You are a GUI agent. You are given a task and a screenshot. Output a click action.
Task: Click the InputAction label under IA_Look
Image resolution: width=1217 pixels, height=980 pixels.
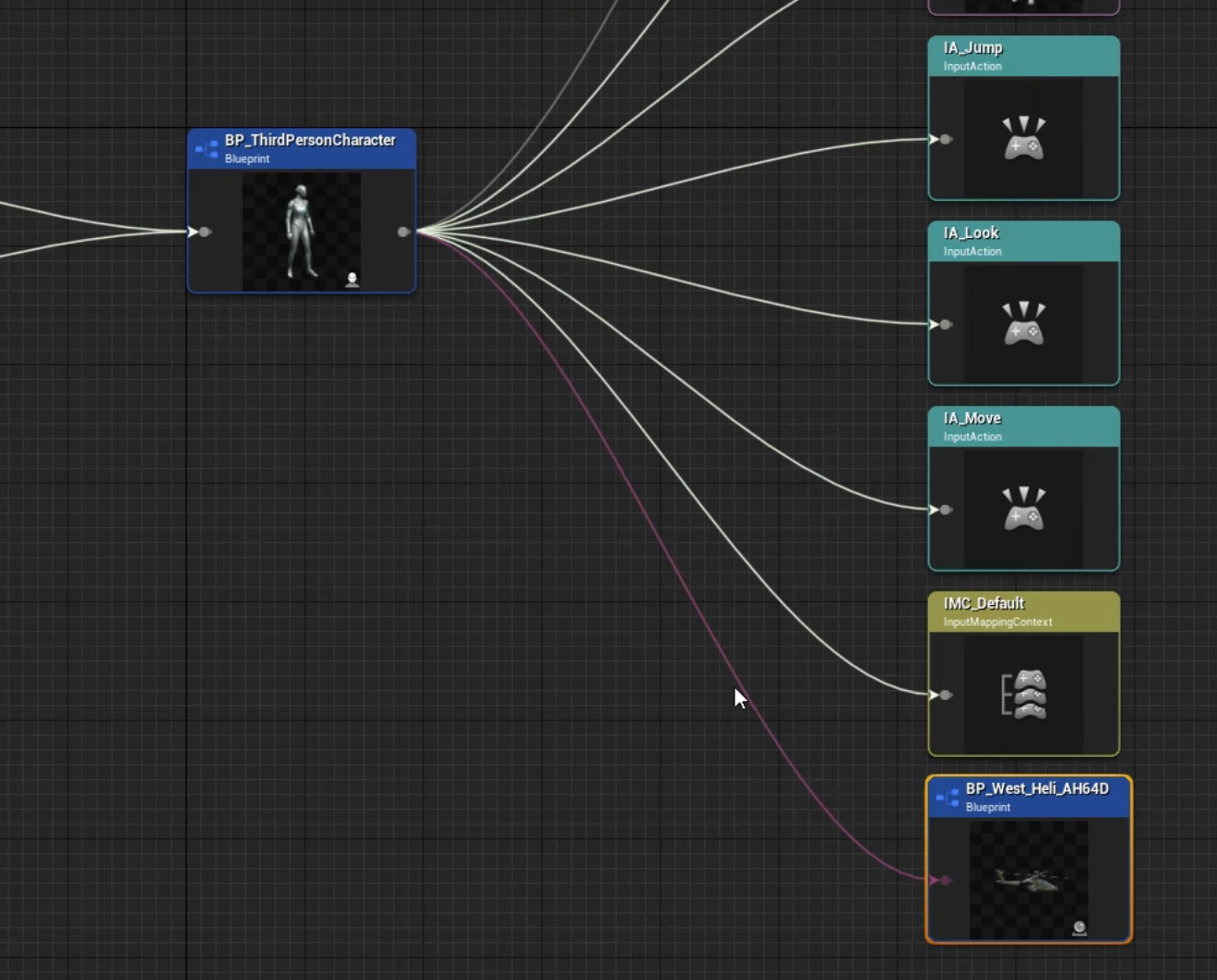coord(972,251)
